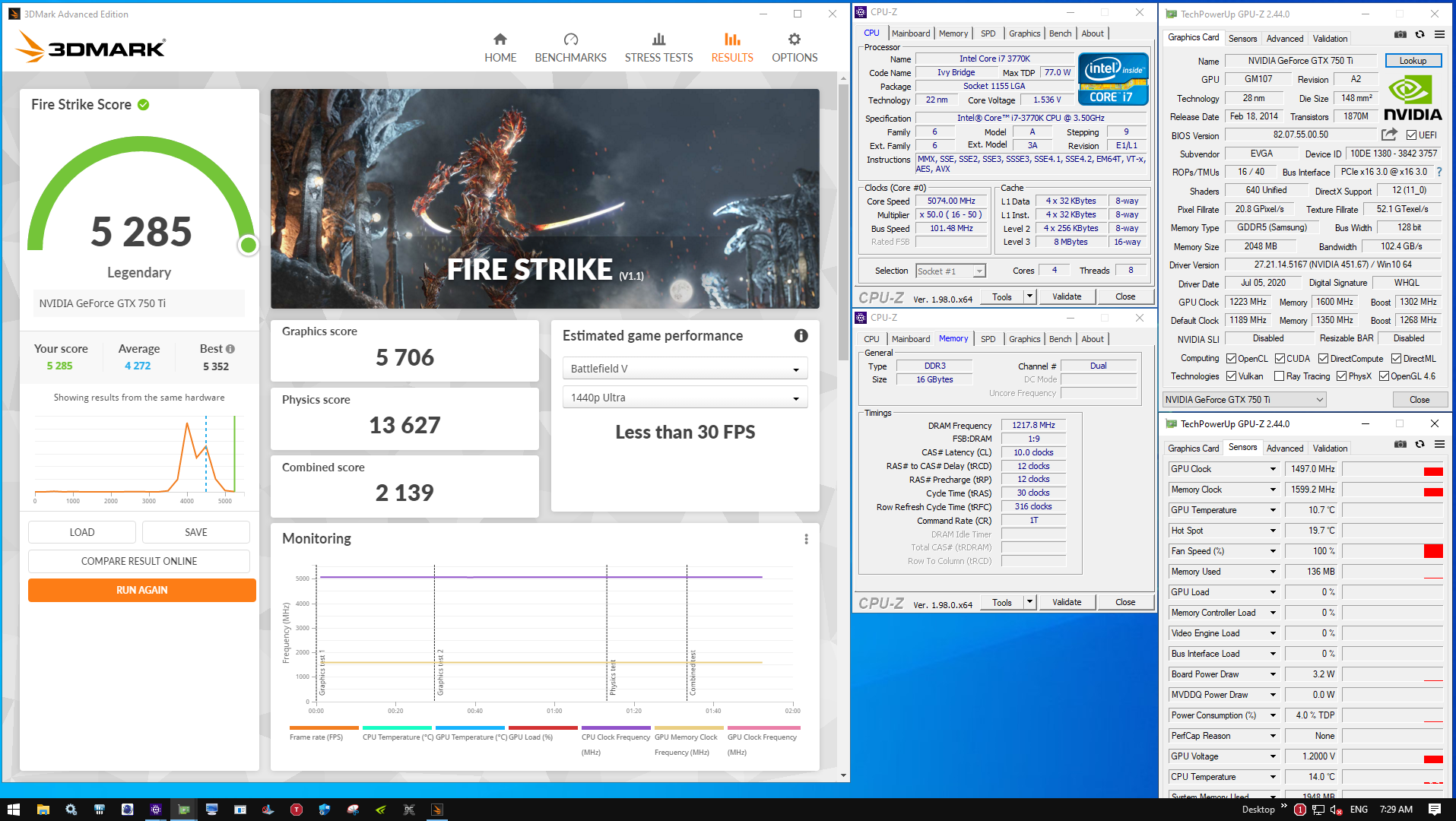Refresh the GPU-Z Sensors window

tap(1420, 444)
